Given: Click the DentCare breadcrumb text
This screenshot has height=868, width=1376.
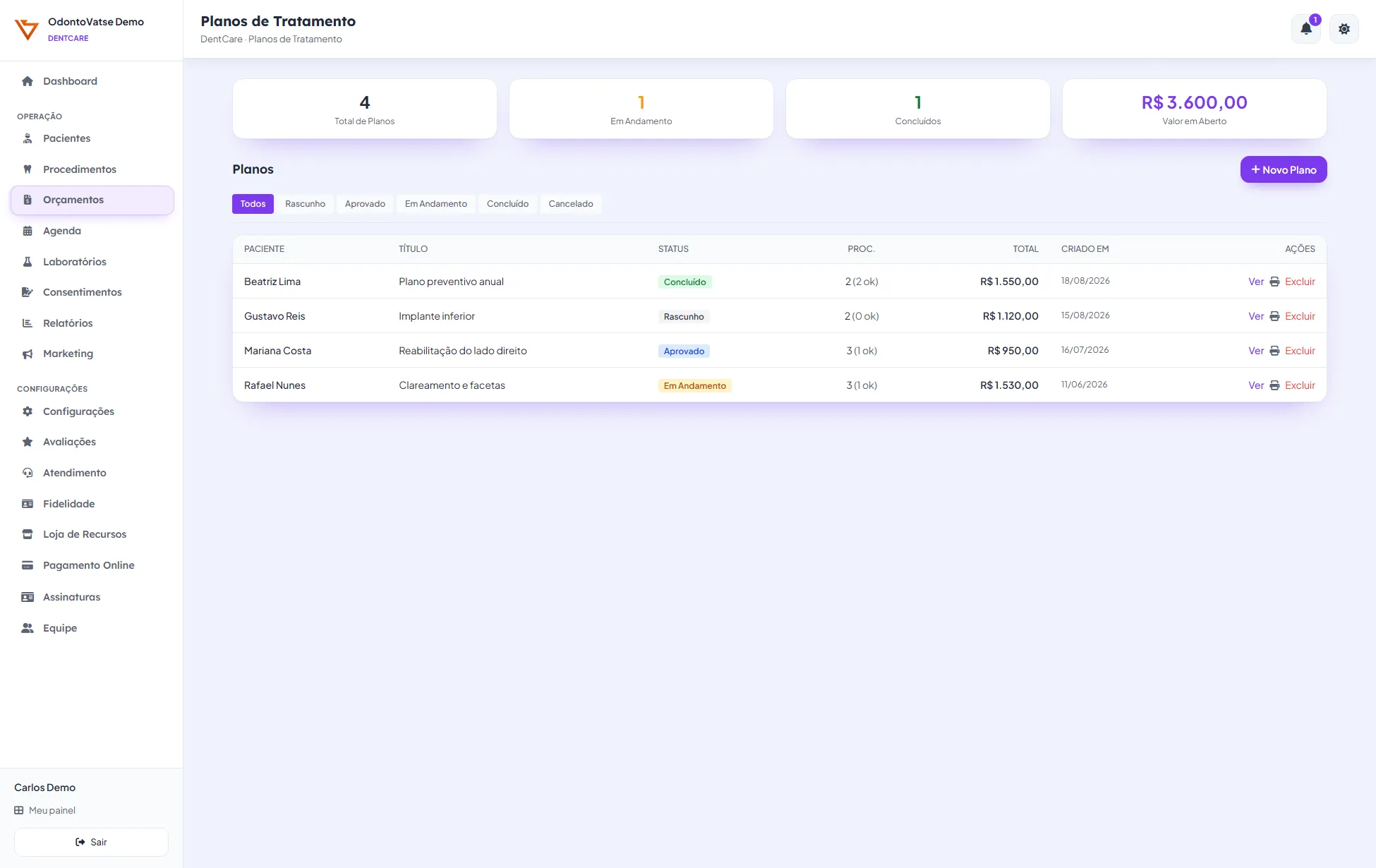Looking at the screenshot, I should coord(222,39).
